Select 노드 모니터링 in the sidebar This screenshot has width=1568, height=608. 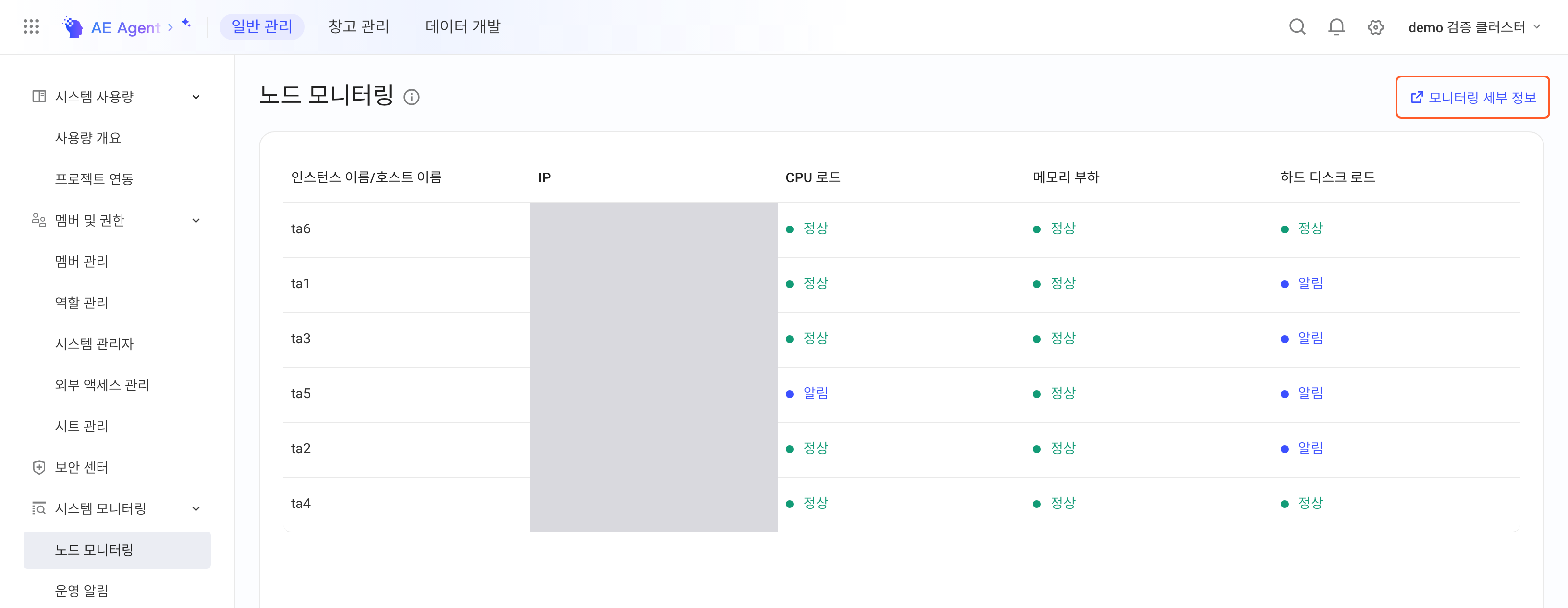117,550
